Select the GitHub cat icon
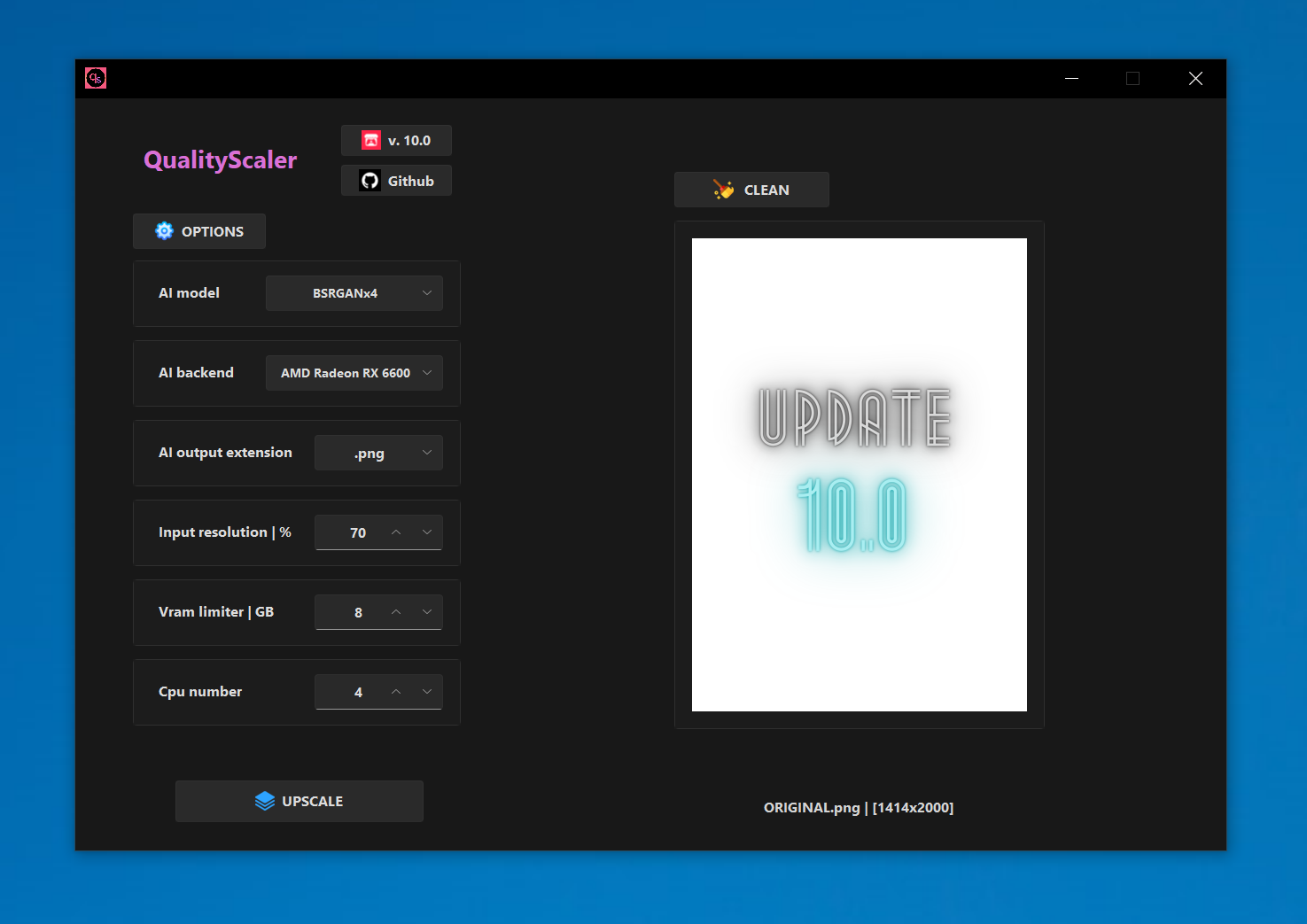Screen dimensions: 1307x924 point(370,180)
